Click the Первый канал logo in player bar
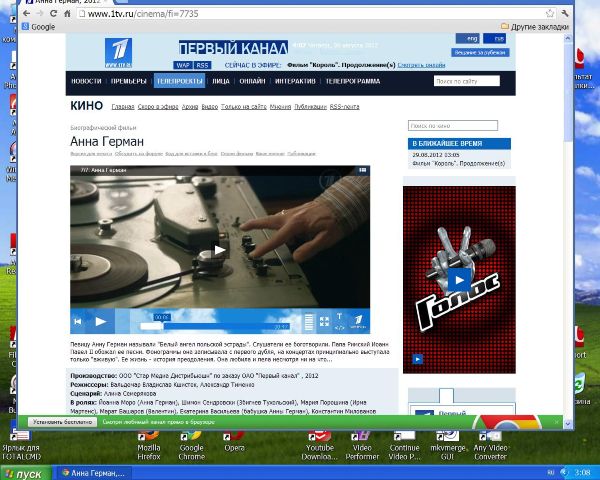 (359, 322)
